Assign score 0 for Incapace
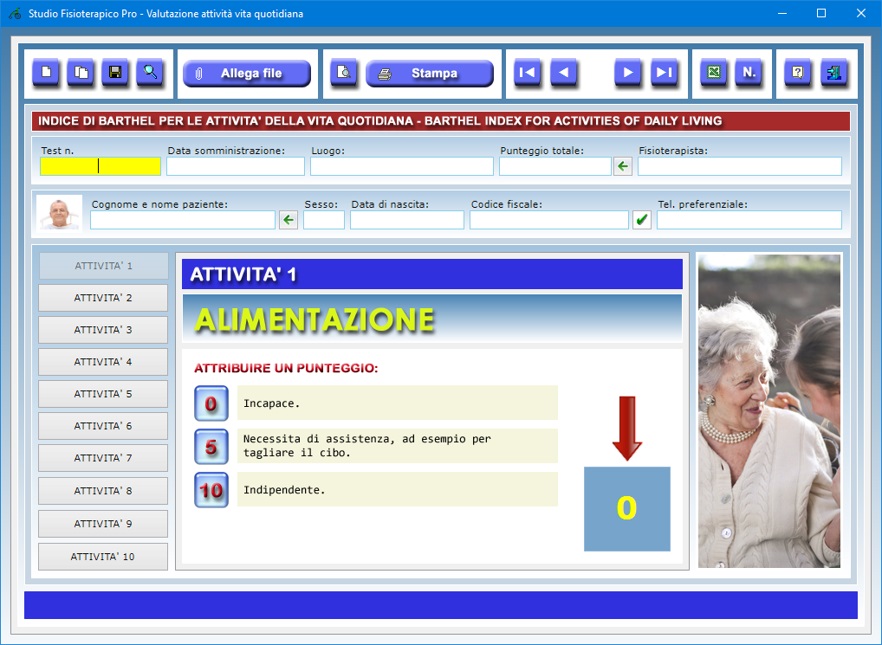This screenshot has height=645, width=882. click(x=211, y=403)
